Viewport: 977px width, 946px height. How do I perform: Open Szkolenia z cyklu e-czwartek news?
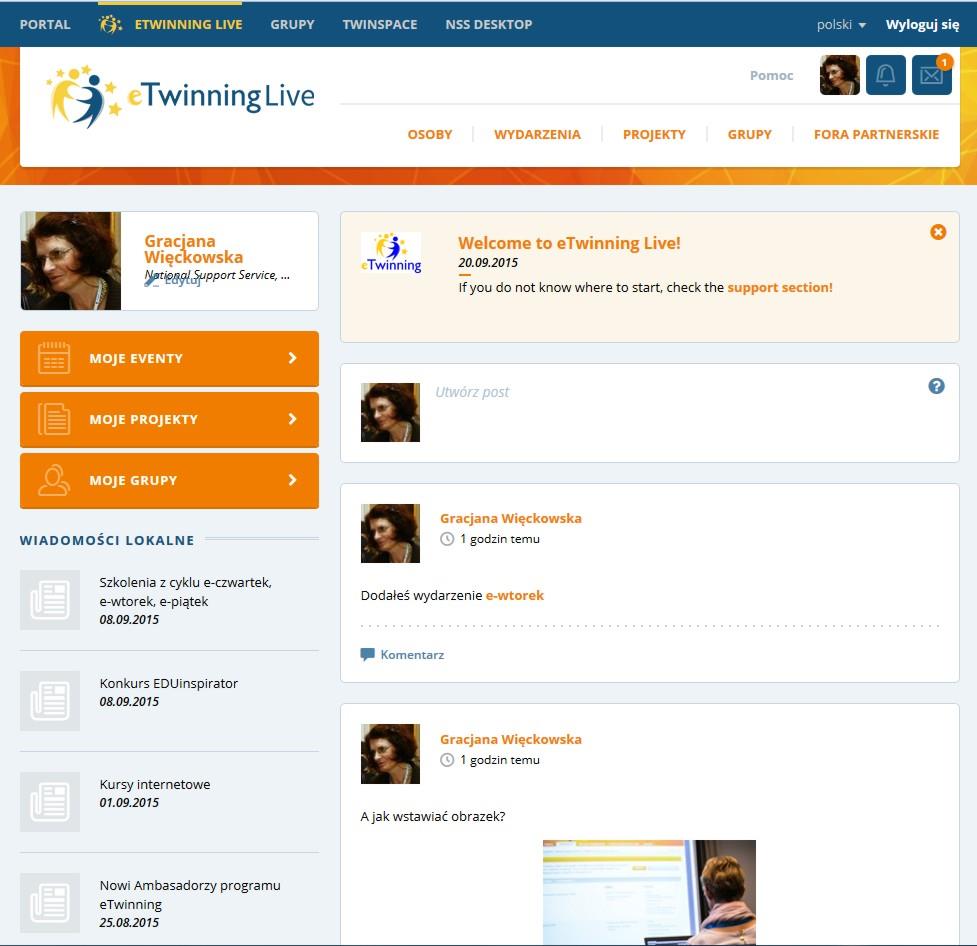[x=186, y=591]
